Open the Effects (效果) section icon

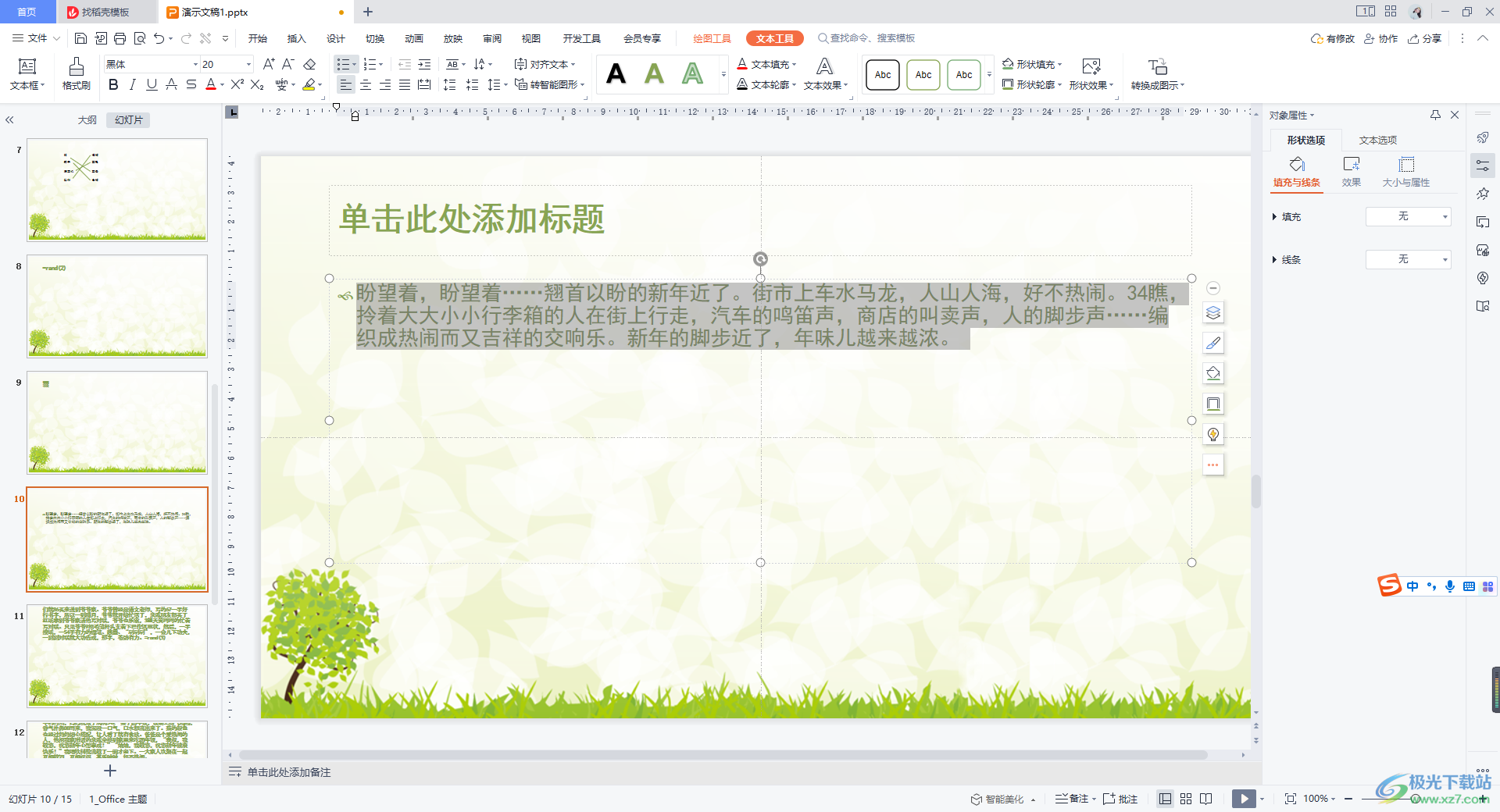tap(1352, 172)
